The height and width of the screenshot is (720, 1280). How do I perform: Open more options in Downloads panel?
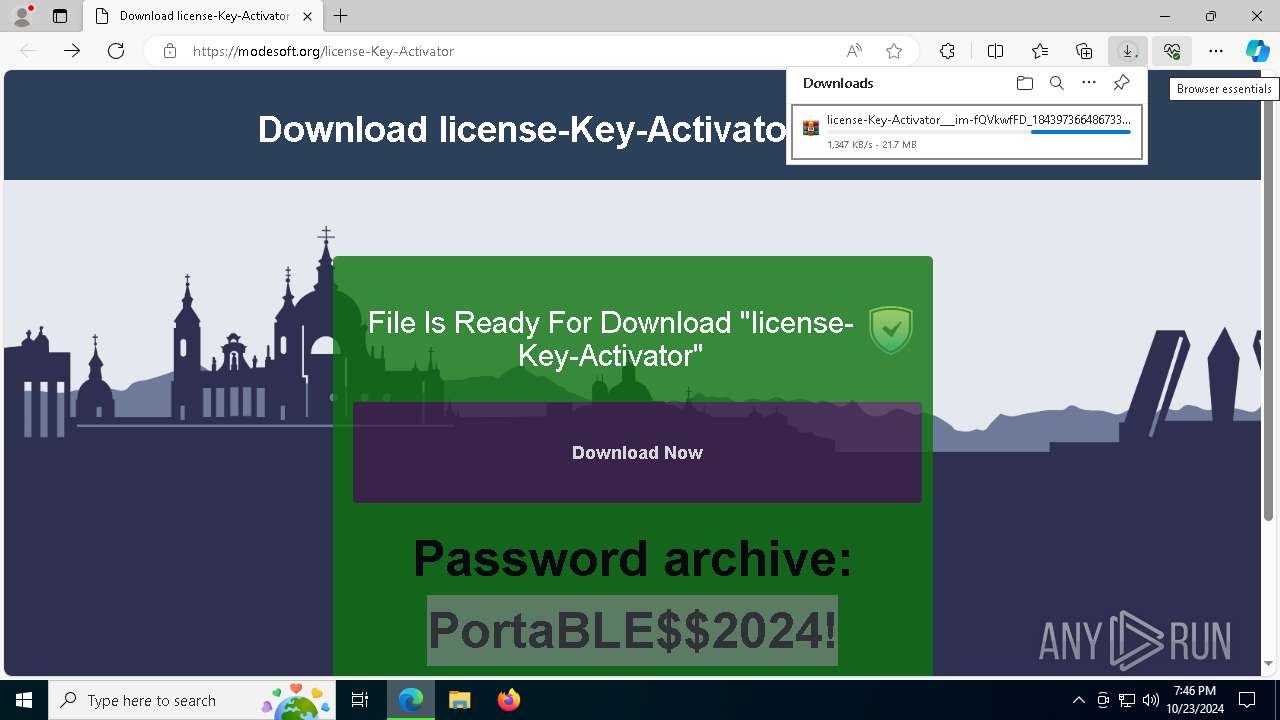point(1089,83)
